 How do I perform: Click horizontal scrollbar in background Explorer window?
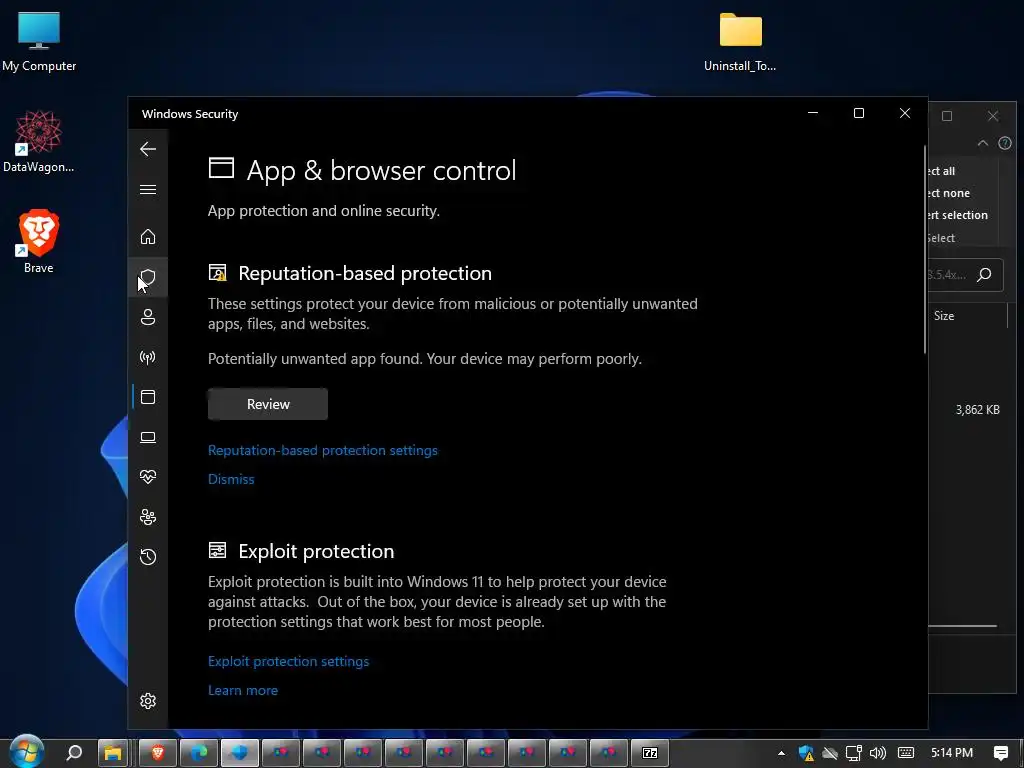pyautogui.click(x=963, y=626)
